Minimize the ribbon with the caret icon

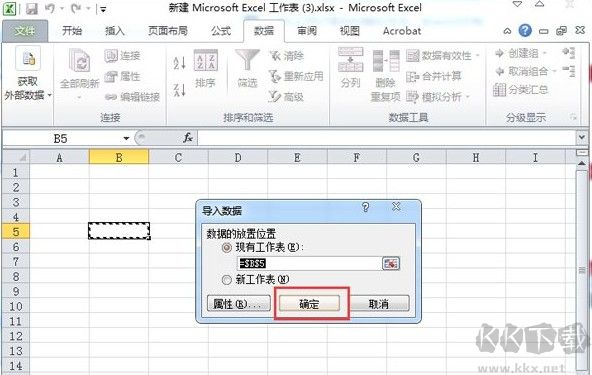[x=507, y=31]
